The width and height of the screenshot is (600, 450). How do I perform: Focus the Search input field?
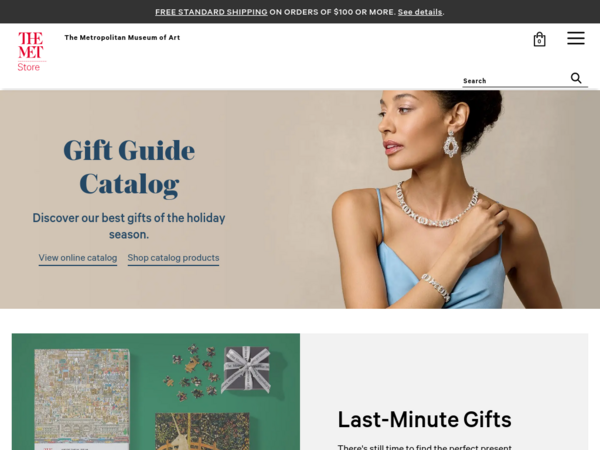click(x=515, y=81)
